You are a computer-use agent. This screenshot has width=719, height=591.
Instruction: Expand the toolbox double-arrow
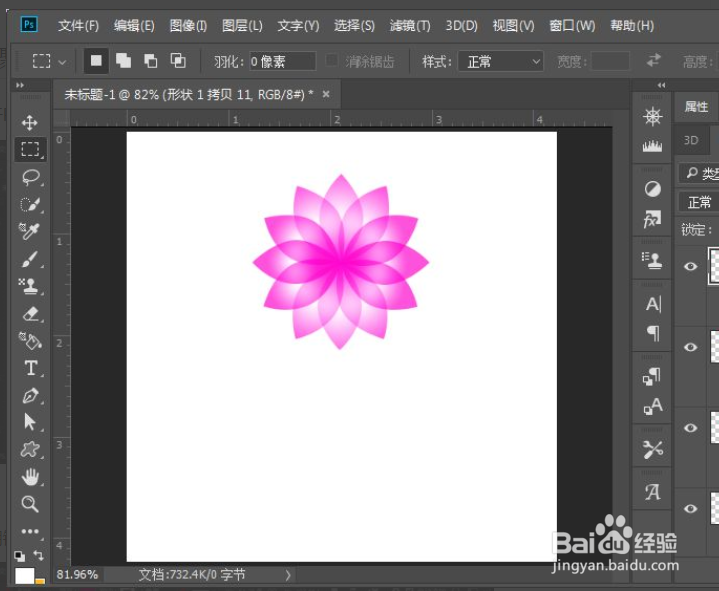[x=20, y=85]
